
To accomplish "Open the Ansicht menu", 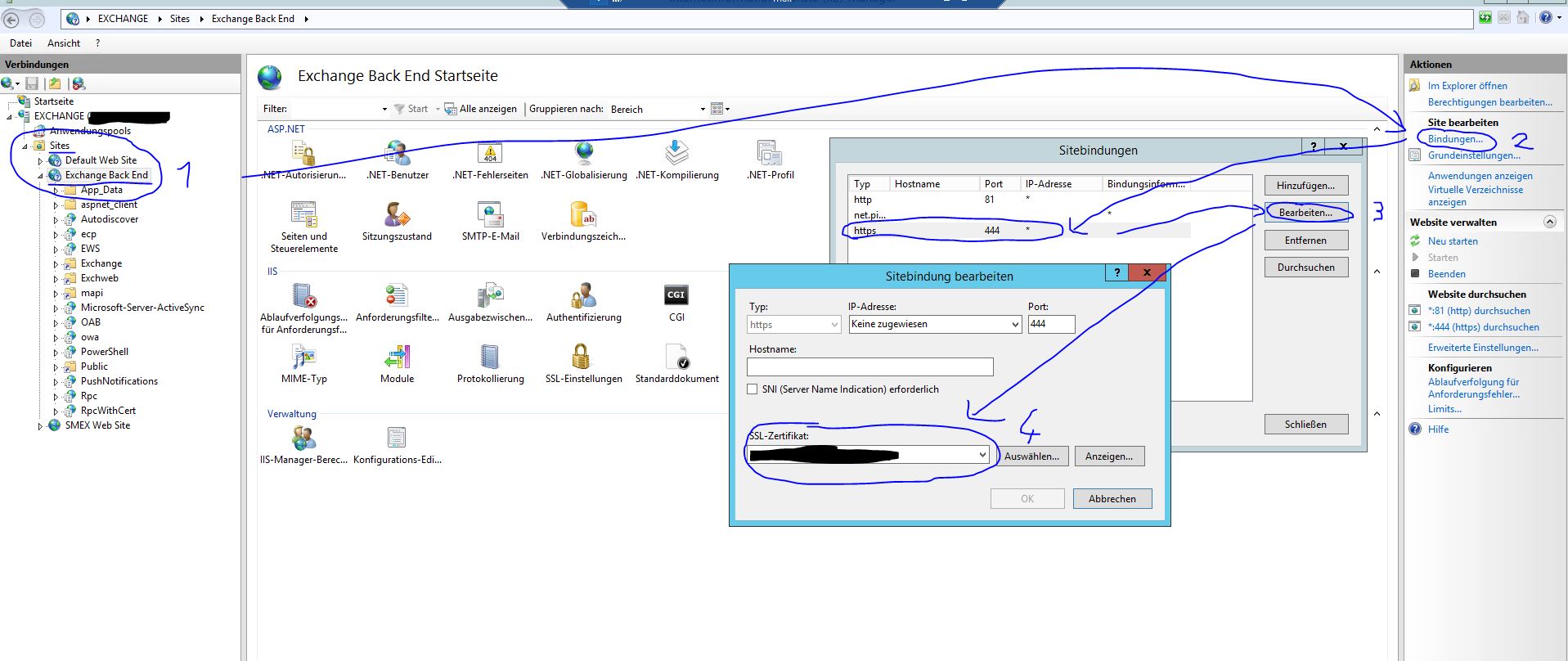I will pos(64,43).
